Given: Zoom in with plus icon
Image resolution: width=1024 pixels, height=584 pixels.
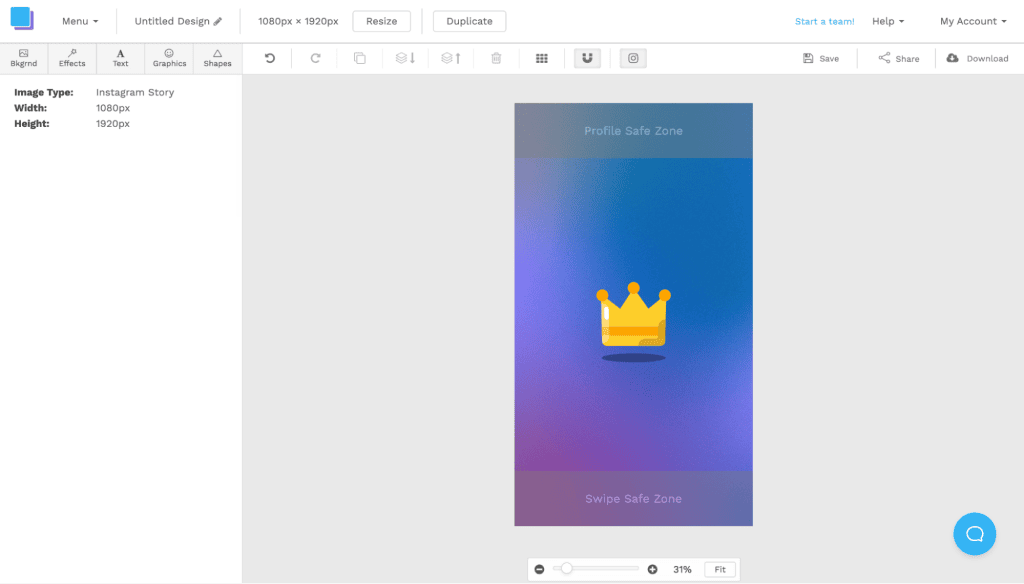Looking at the screenshot, I should point(652,570).
